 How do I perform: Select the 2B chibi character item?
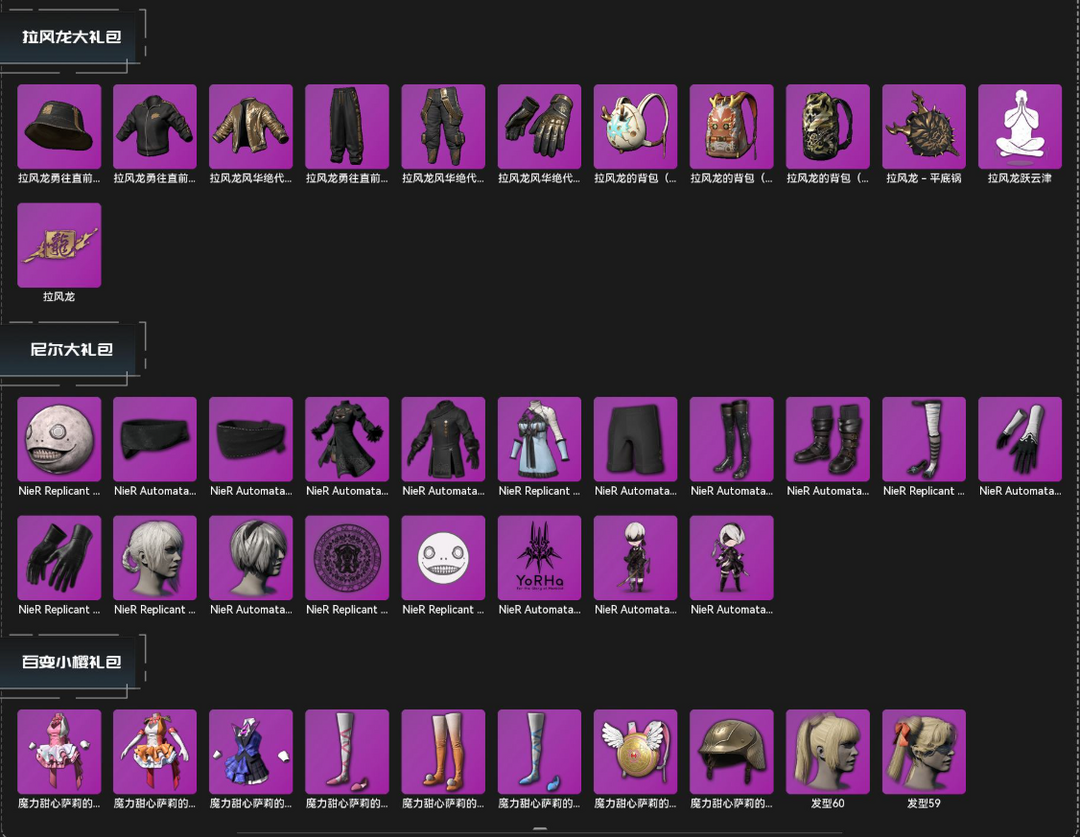pos(731,558)
